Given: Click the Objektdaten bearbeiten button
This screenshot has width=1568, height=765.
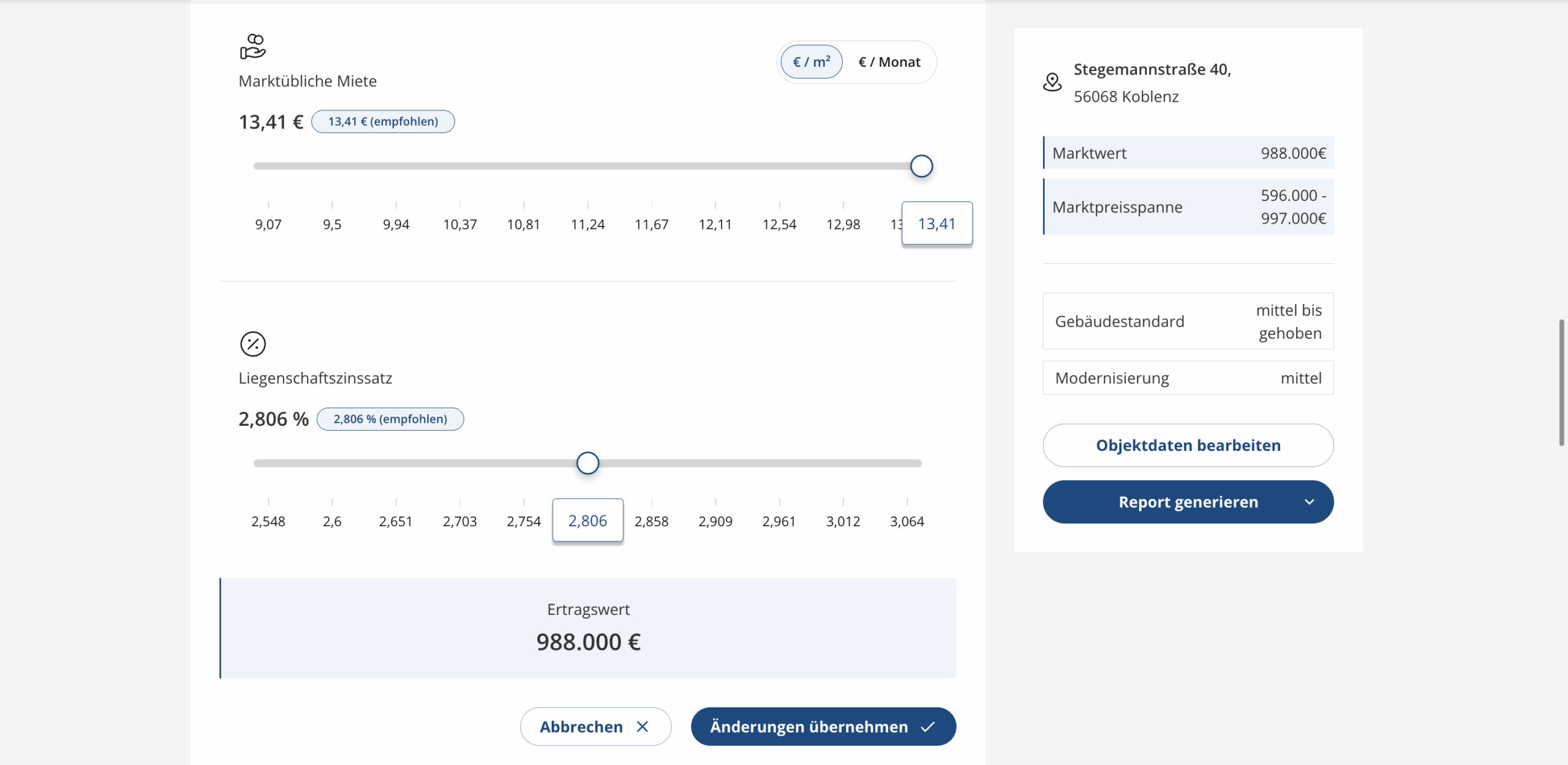Looking at the screenshot, I should click(x=1188, y=445).
